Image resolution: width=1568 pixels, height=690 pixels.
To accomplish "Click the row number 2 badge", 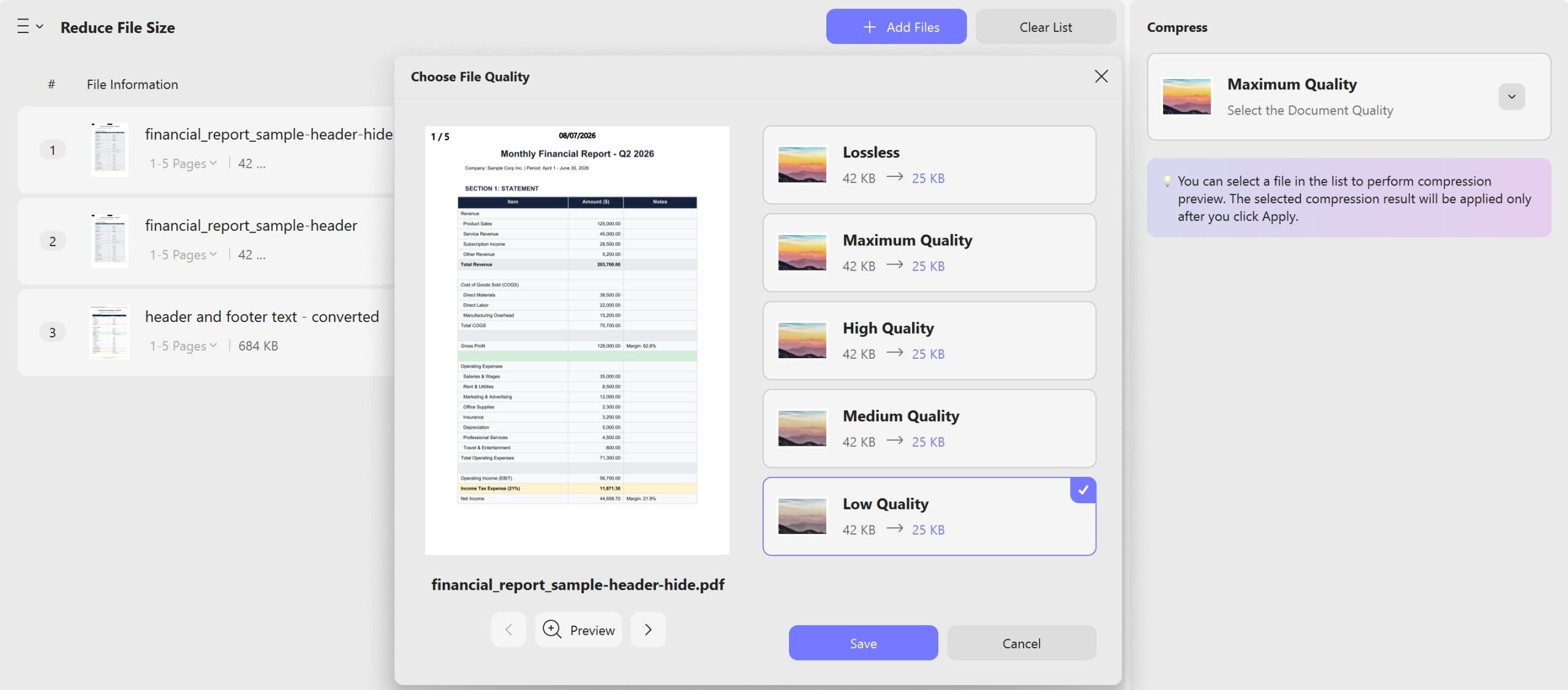I will coord(53,241).
